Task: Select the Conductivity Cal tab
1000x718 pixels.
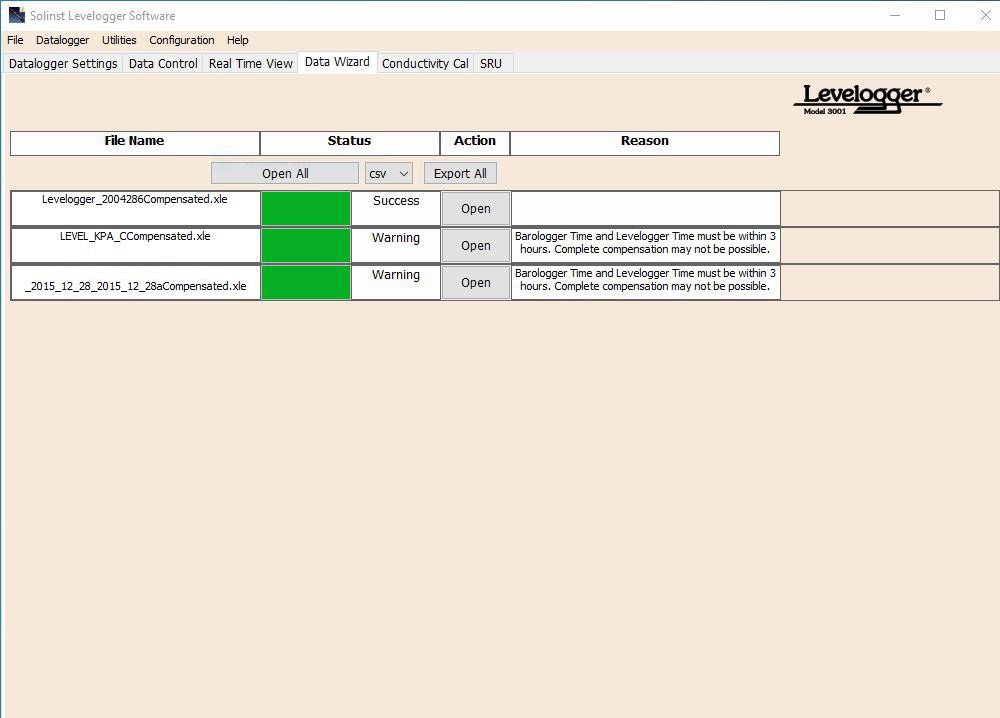Action: click(x=425, y=63)
